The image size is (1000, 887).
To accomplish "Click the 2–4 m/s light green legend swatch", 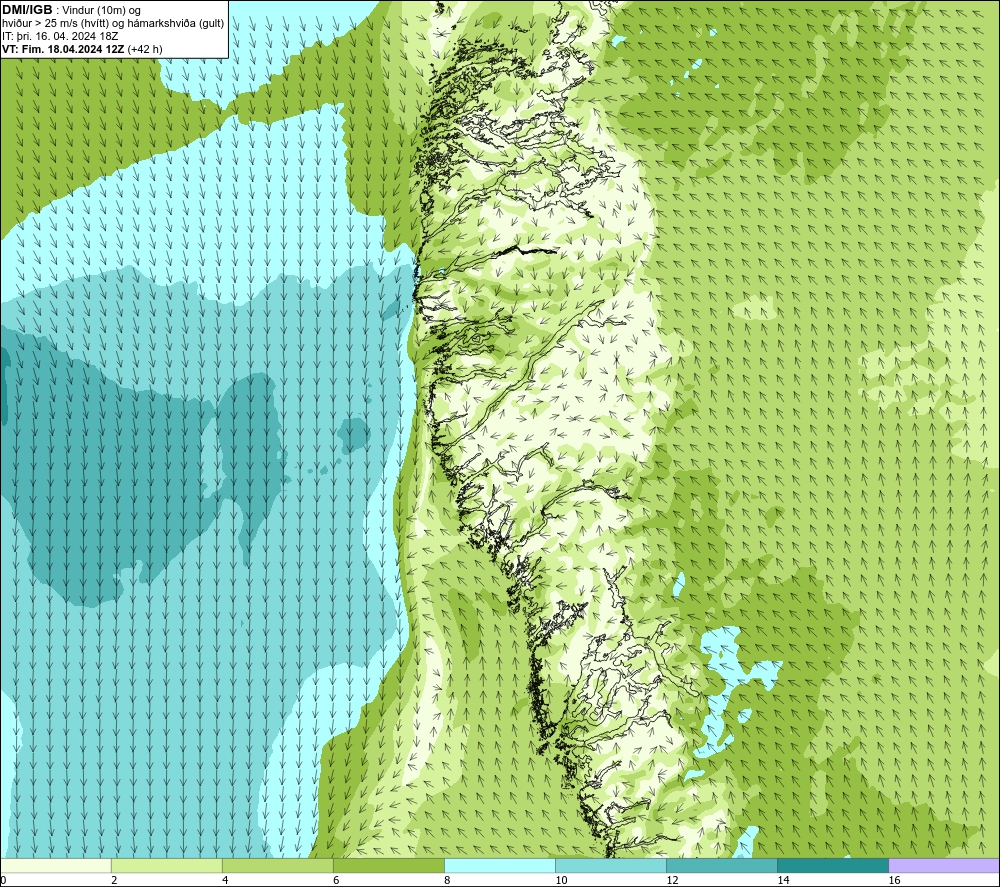I will (x=167, y=866).
